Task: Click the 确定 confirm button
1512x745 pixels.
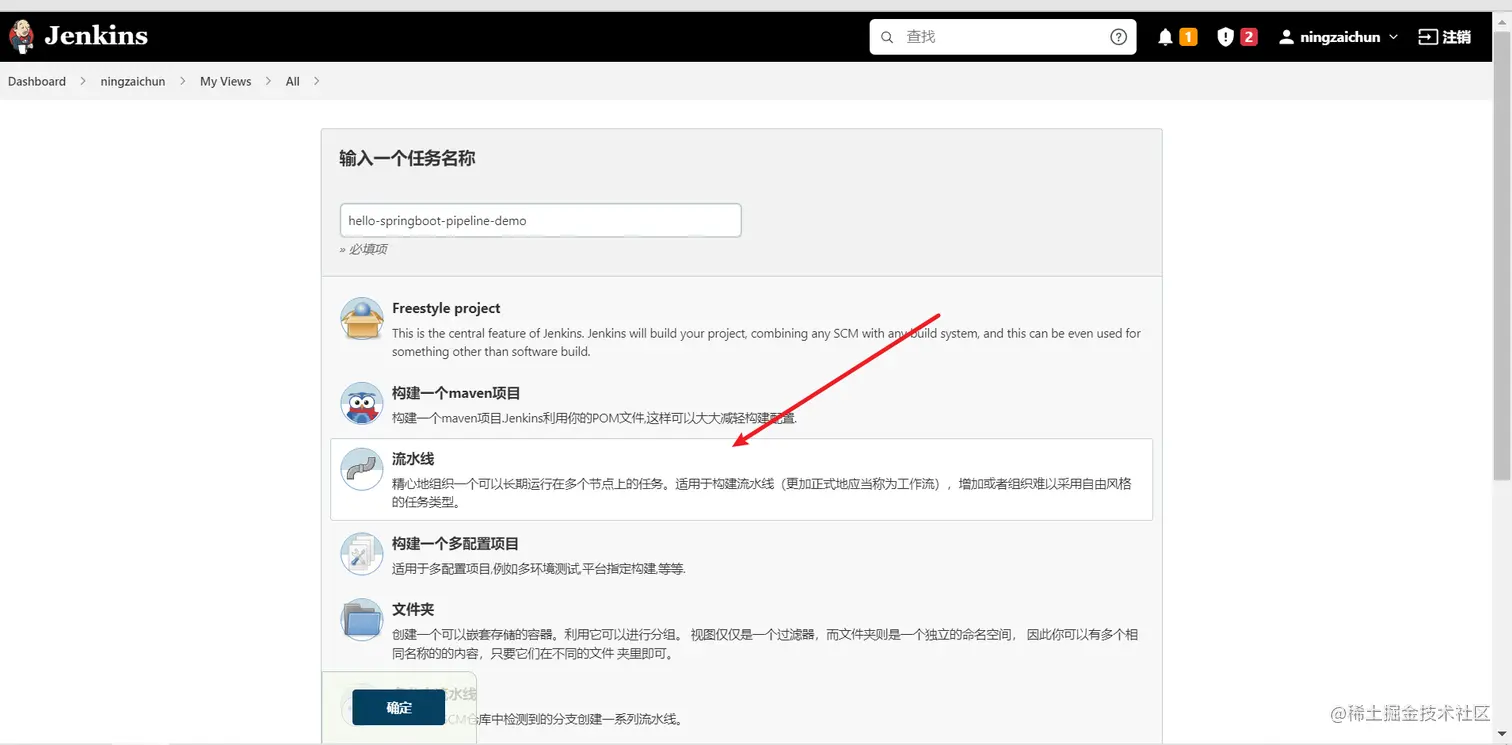Action: 399,707
